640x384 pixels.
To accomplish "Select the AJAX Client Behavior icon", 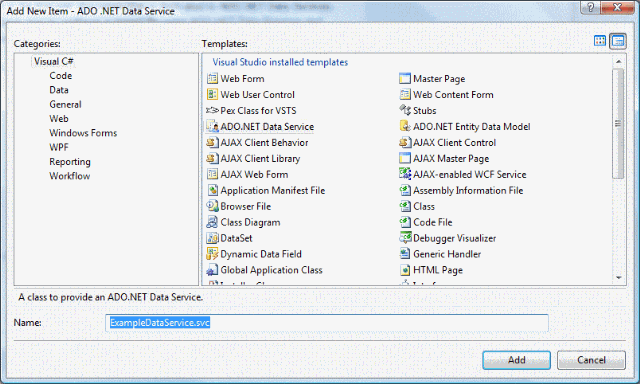I will [212, 142].
